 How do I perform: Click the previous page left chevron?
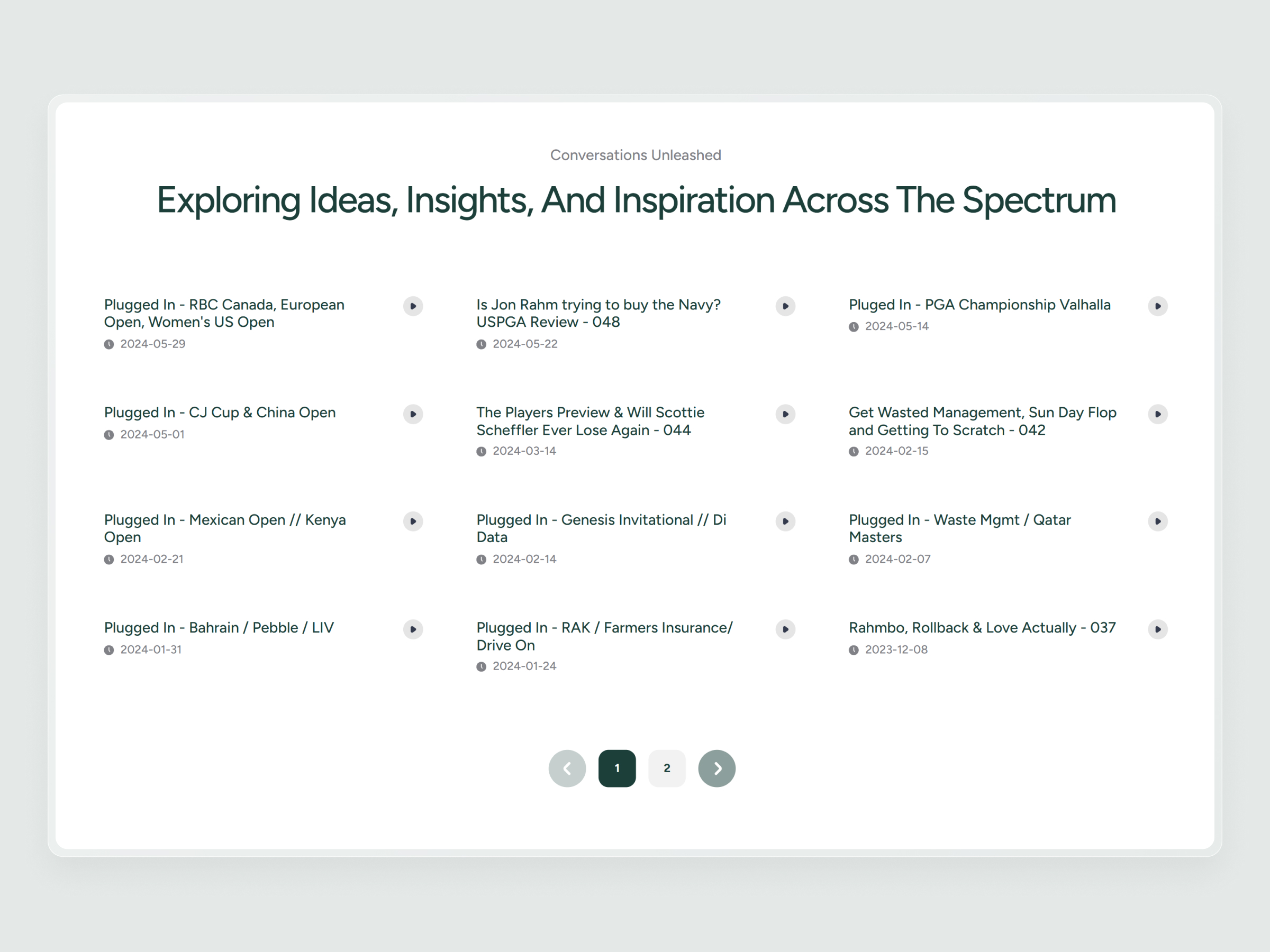point(567,768)
